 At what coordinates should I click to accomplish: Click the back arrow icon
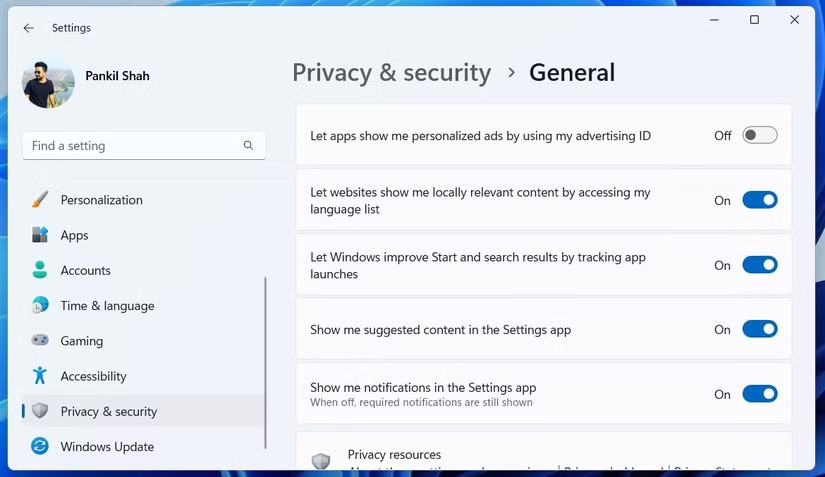(x=29, y=28)
